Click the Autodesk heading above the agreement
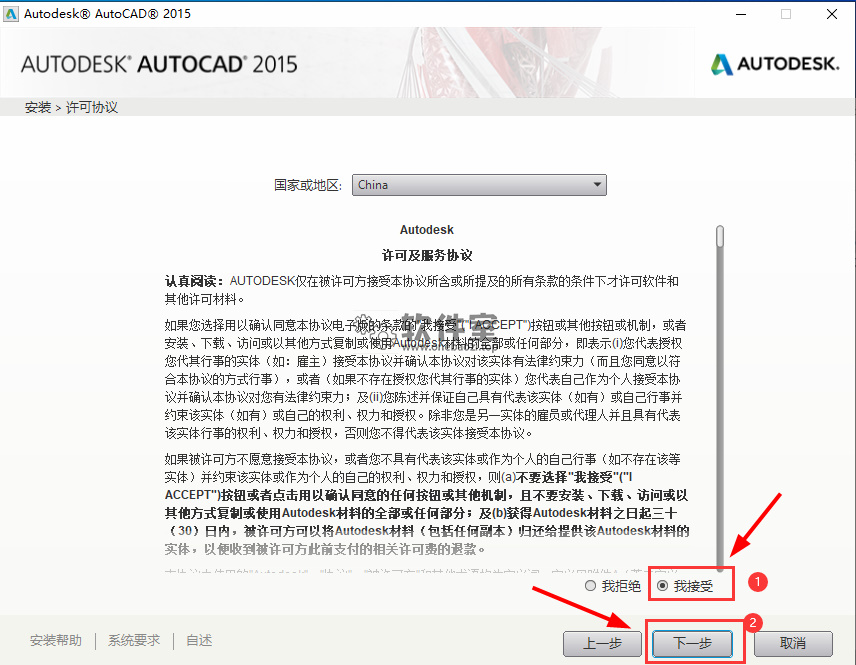This screenshot has width=856, height=665. pyautogui.click(x=426, y=230)
